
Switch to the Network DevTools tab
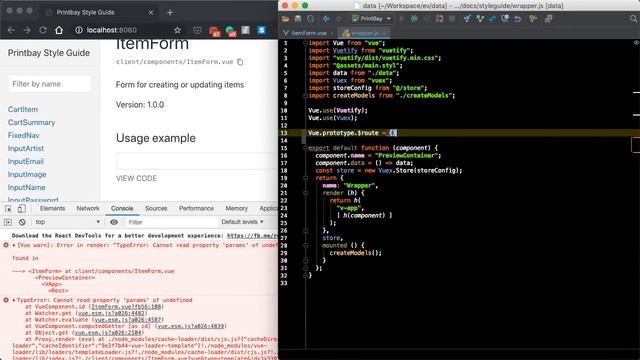(88, 209)
